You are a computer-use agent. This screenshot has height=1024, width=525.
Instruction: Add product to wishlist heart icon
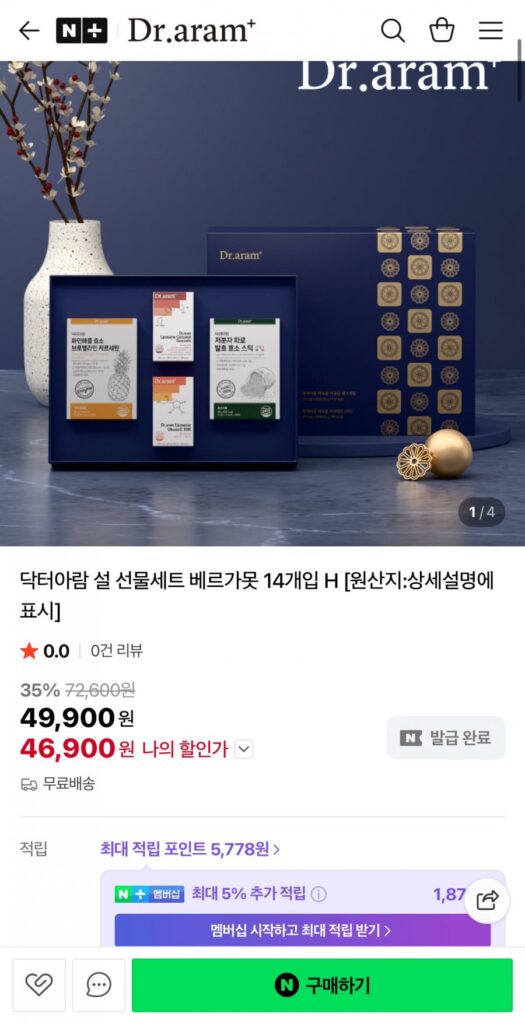pos(39,985)
